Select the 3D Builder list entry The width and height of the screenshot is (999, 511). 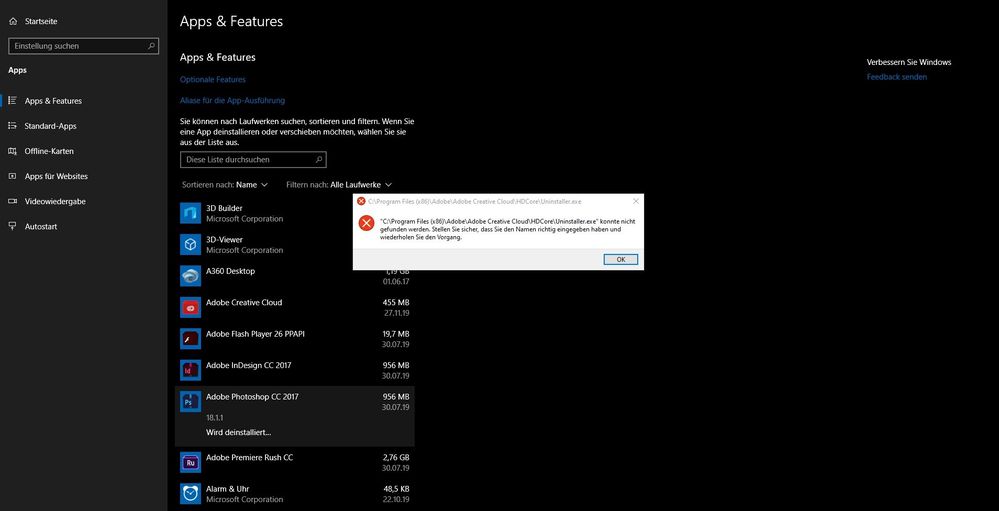click(294, 213)
